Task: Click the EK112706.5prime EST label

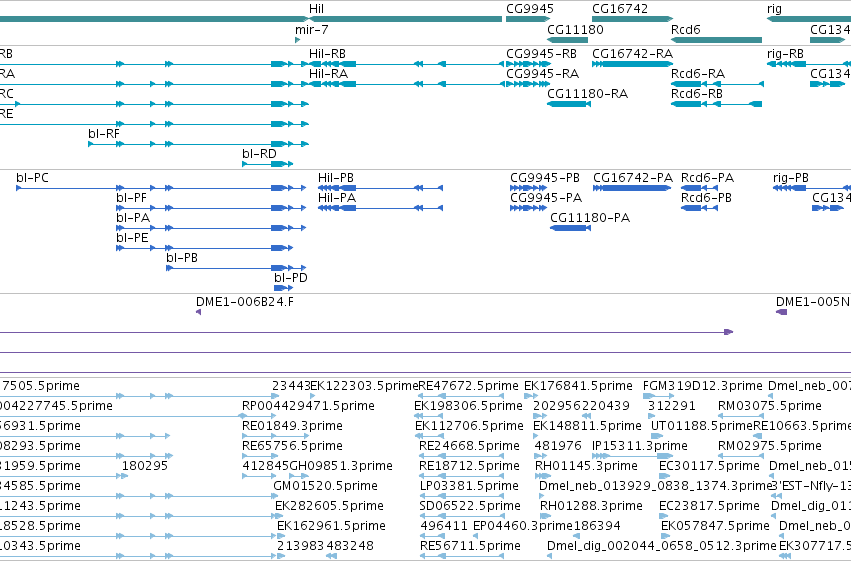Action: (x=469, y=426)
